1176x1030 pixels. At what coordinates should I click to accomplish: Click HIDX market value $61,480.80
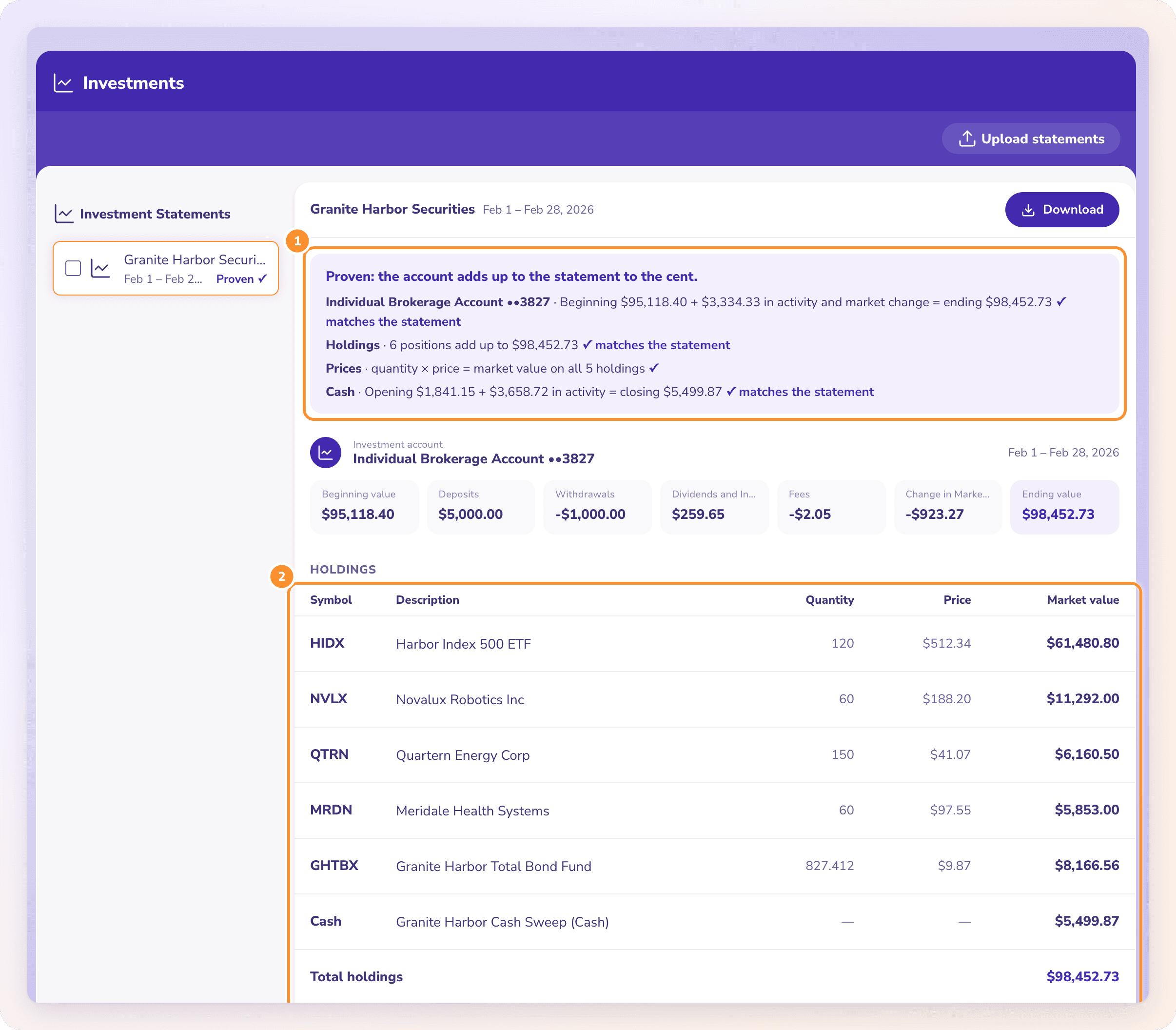[x=1082, y=643]
